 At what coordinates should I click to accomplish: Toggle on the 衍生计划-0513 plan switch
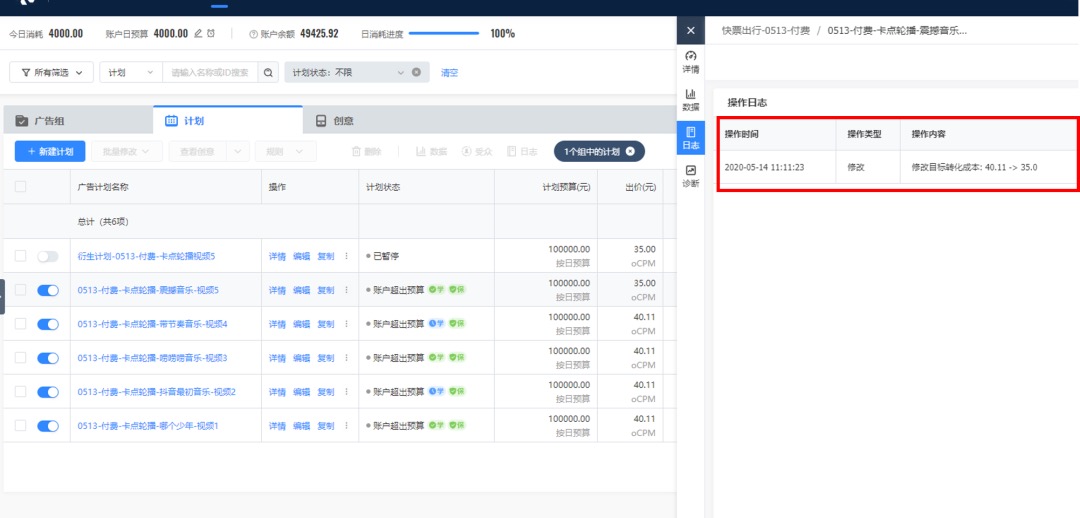pyautogui.click(x=48, y=256)
